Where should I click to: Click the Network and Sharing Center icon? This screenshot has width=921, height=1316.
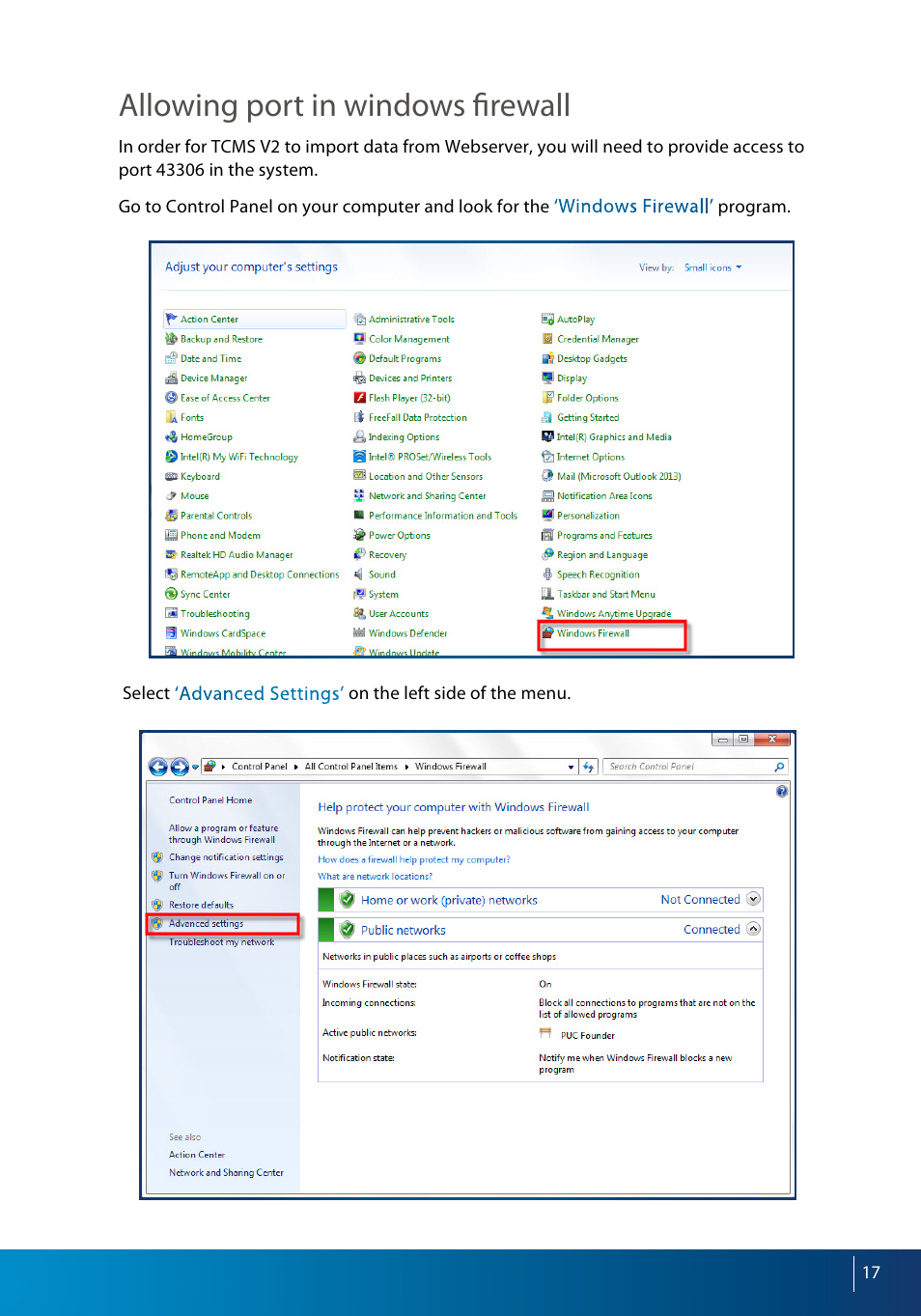(x=359, y=496)
